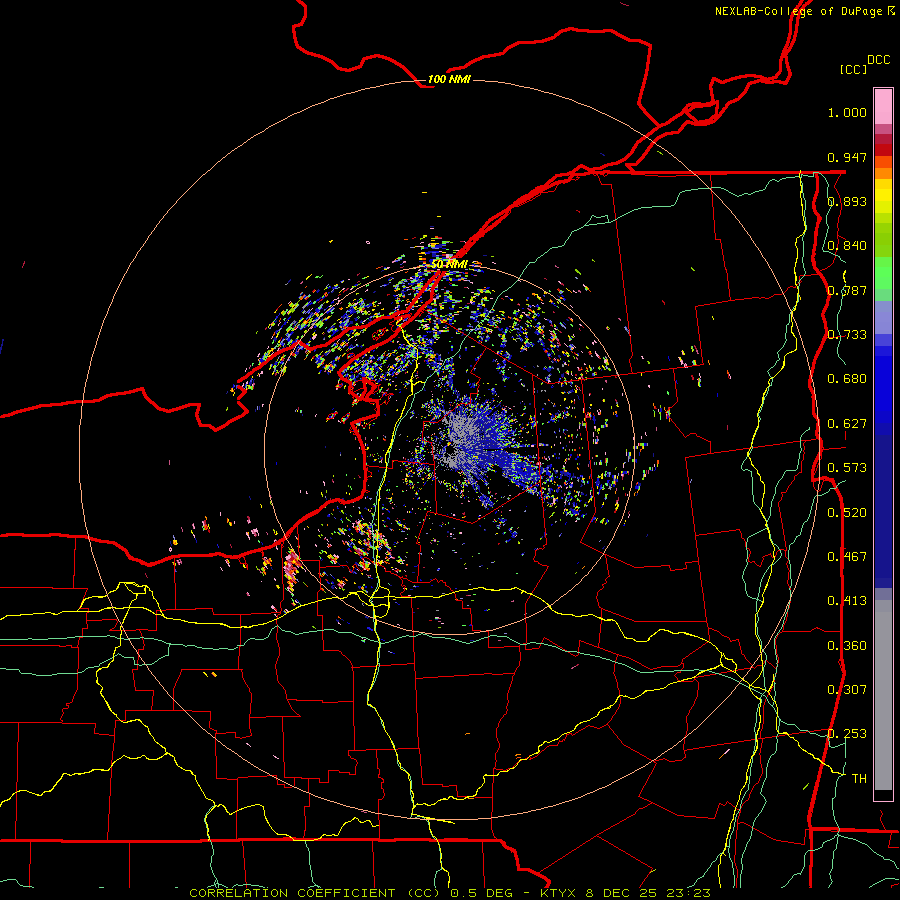Click the 50 NMI range ring label
The height and width of the screenshot is (900, 900).
[x=449, y=264]
